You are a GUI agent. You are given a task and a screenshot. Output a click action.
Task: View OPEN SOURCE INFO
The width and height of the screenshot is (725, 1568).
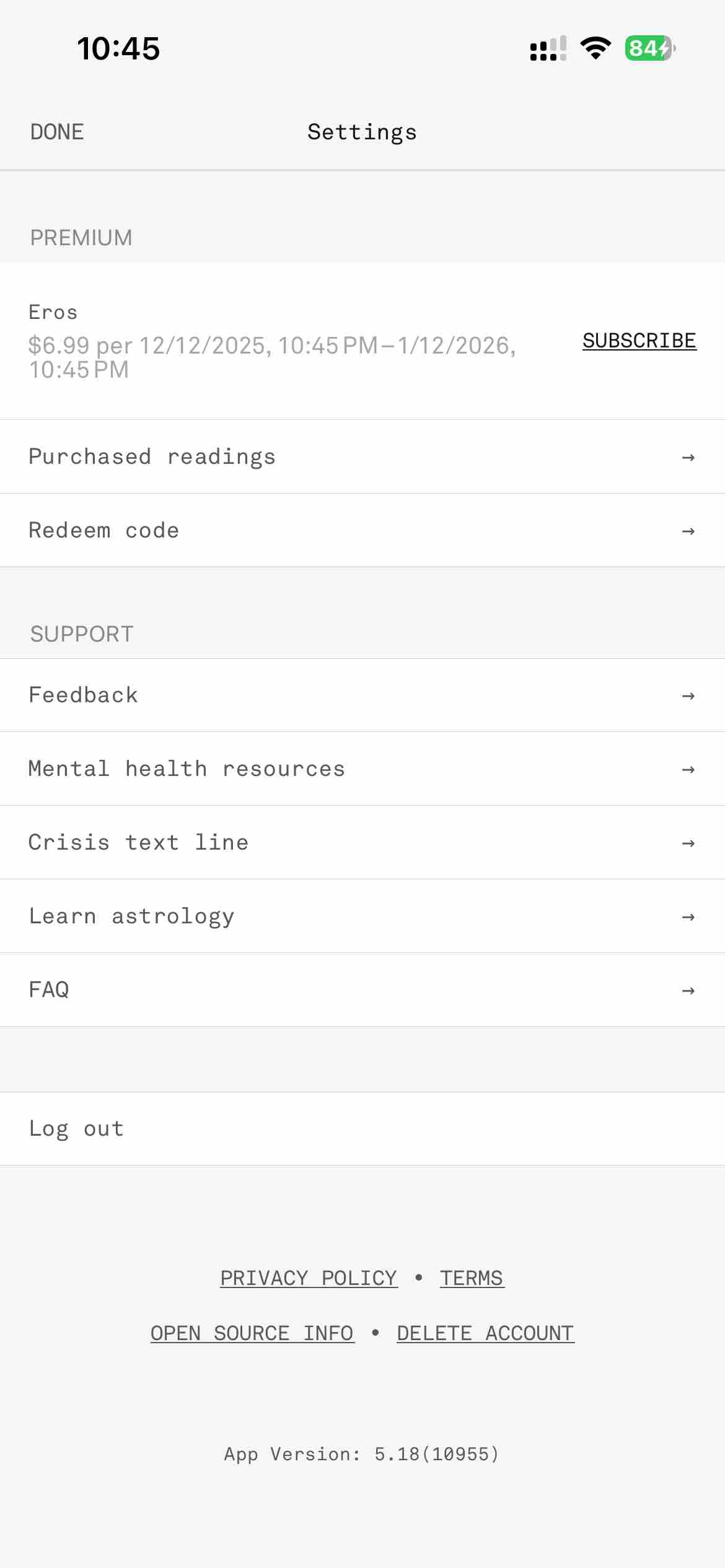point(252,1333)
